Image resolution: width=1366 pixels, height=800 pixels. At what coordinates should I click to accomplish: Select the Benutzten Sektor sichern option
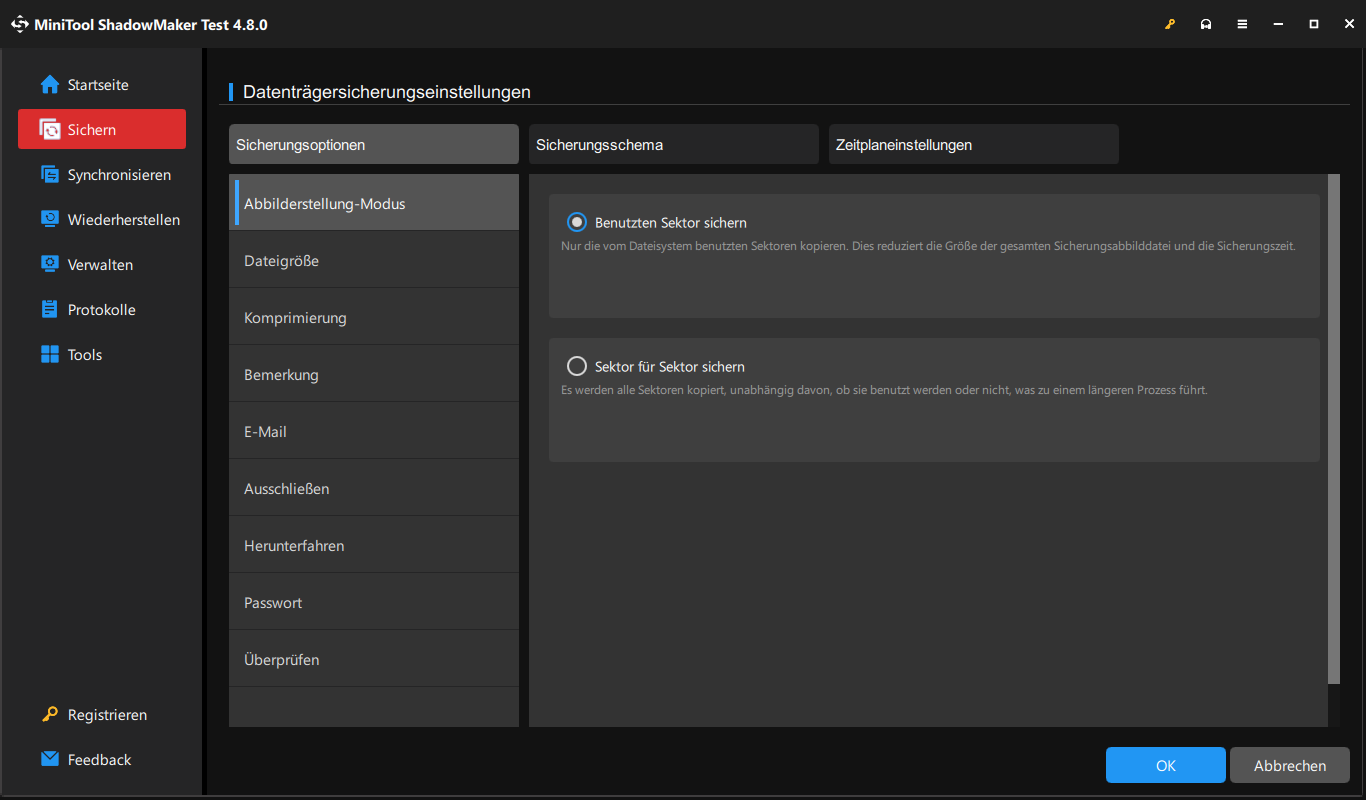pos(577,222)
